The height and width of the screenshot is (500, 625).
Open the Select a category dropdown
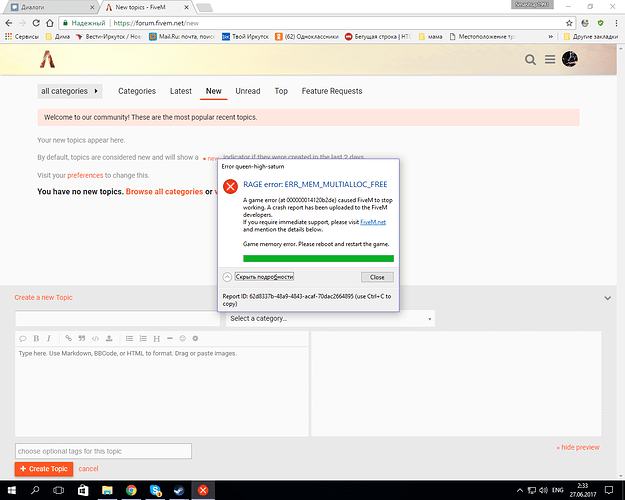click(x=330, y=319)
